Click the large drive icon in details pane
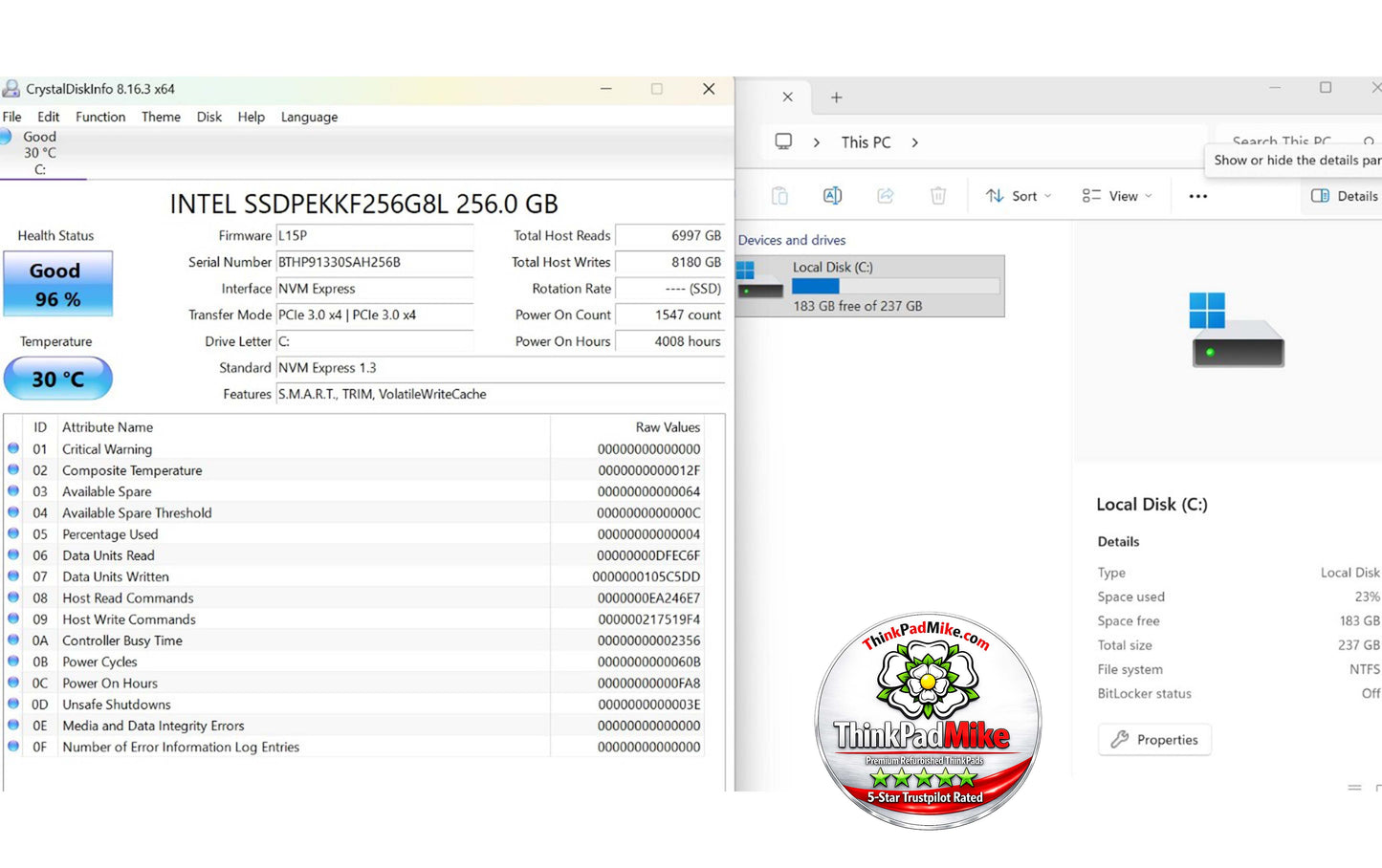Screen dimensions: 1382x868 point(1237,330)
